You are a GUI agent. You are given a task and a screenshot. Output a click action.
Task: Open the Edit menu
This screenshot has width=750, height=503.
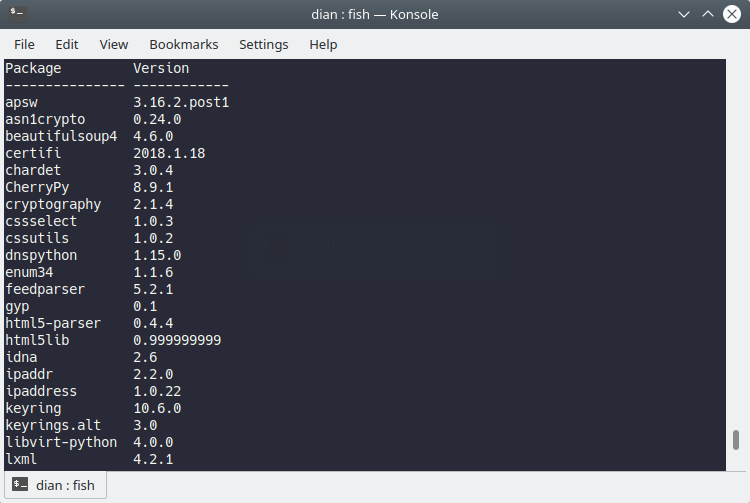67,44
